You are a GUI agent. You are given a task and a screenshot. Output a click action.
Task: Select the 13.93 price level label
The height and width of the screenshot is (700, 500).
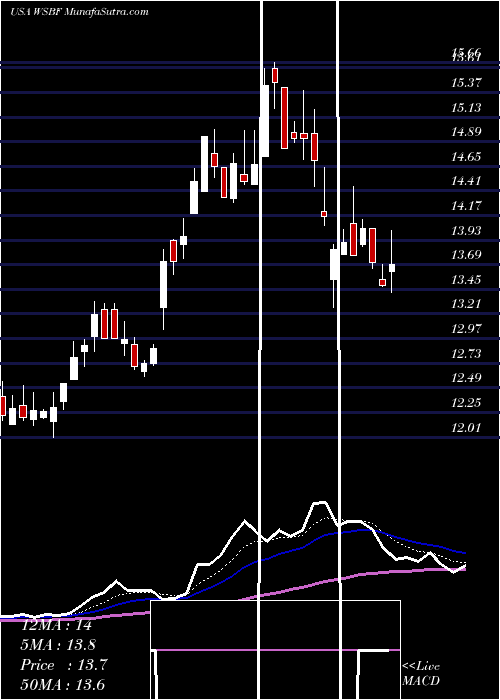pyautogui.click(x=467, y=230)
